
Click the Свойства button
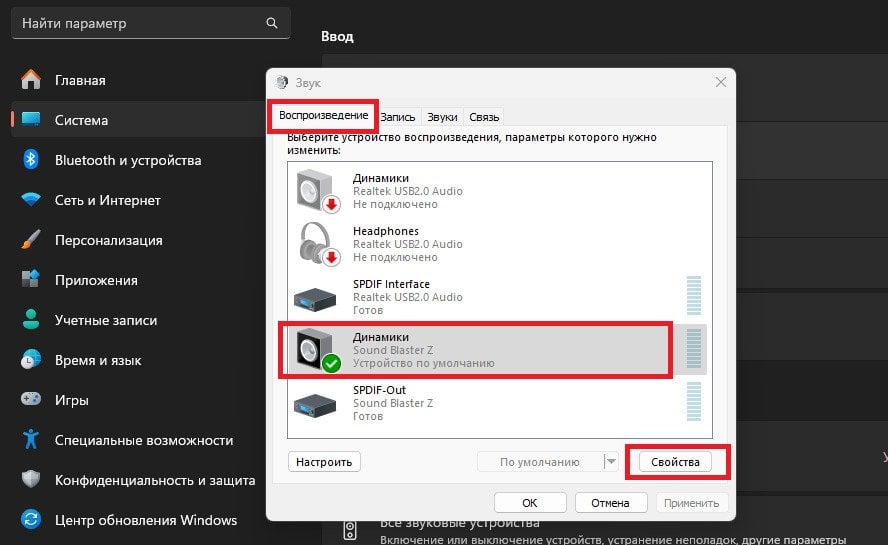(675, 462)
